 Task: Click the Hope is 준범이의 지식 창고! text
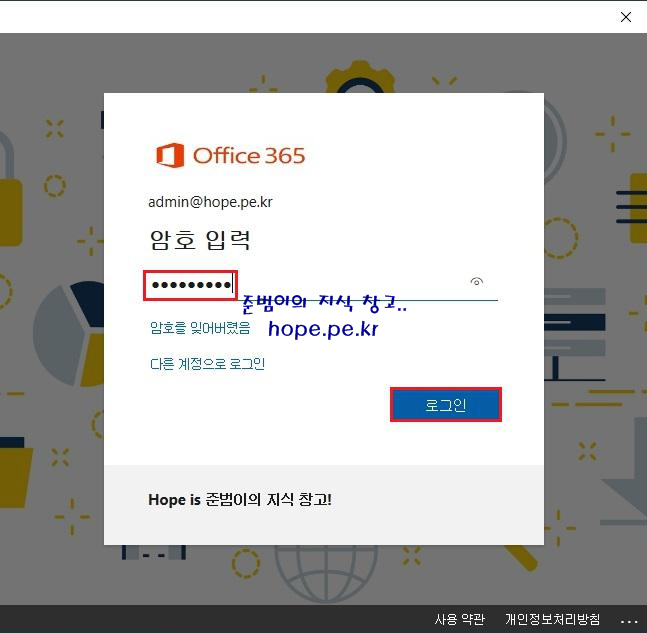click(x=240, y=500)
